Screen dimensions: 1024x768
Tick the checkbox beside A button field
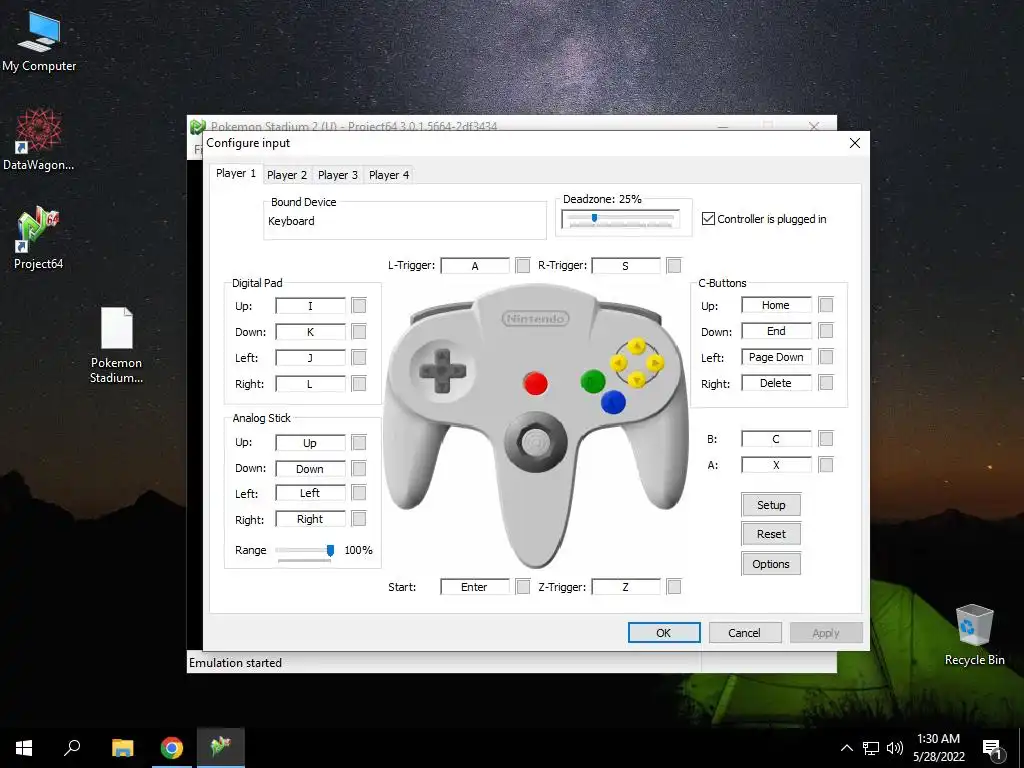pyautogui.click(x=825, y=465)
